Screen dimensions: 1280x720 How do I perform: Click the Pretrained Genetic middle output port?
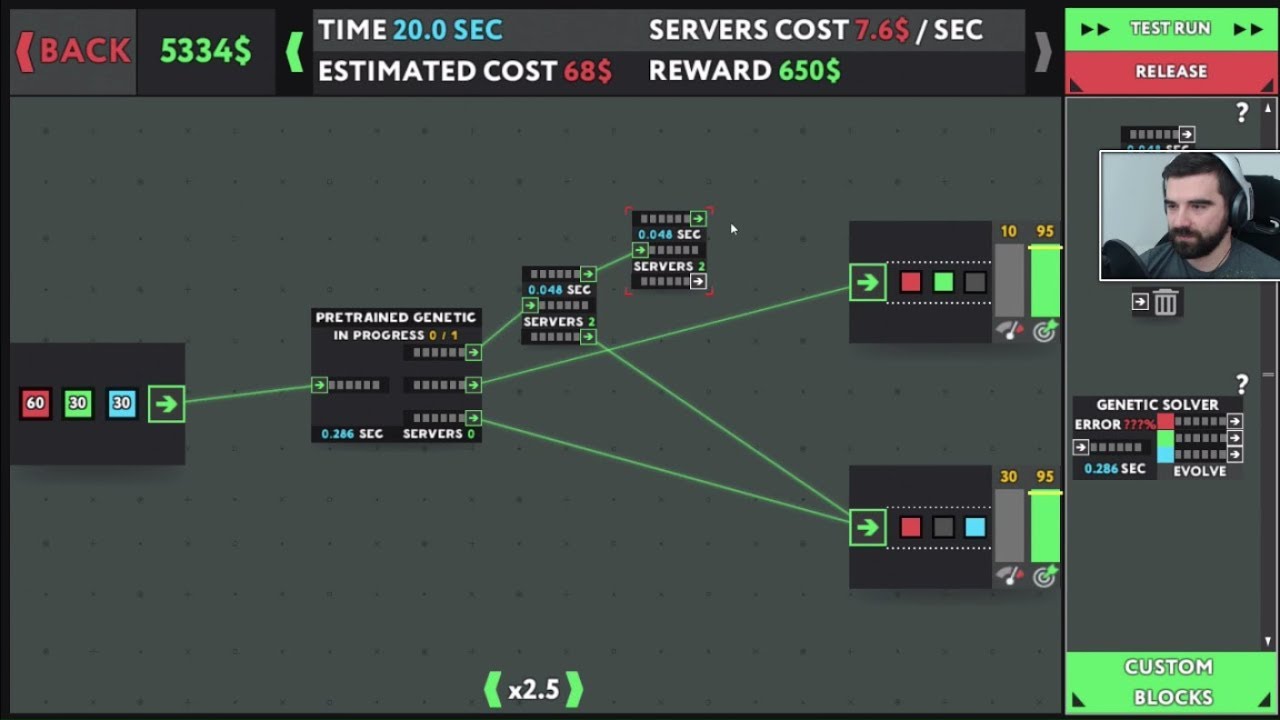[473, 385]
